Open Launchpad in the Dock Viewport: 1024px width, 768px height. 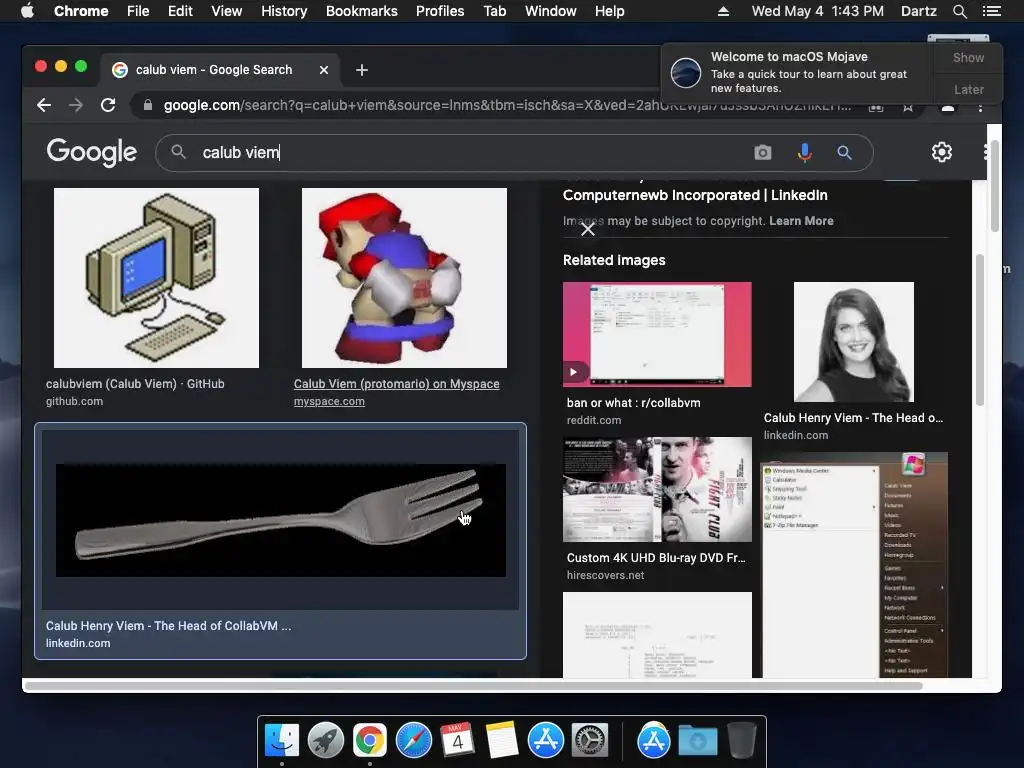tap(326, 741)
